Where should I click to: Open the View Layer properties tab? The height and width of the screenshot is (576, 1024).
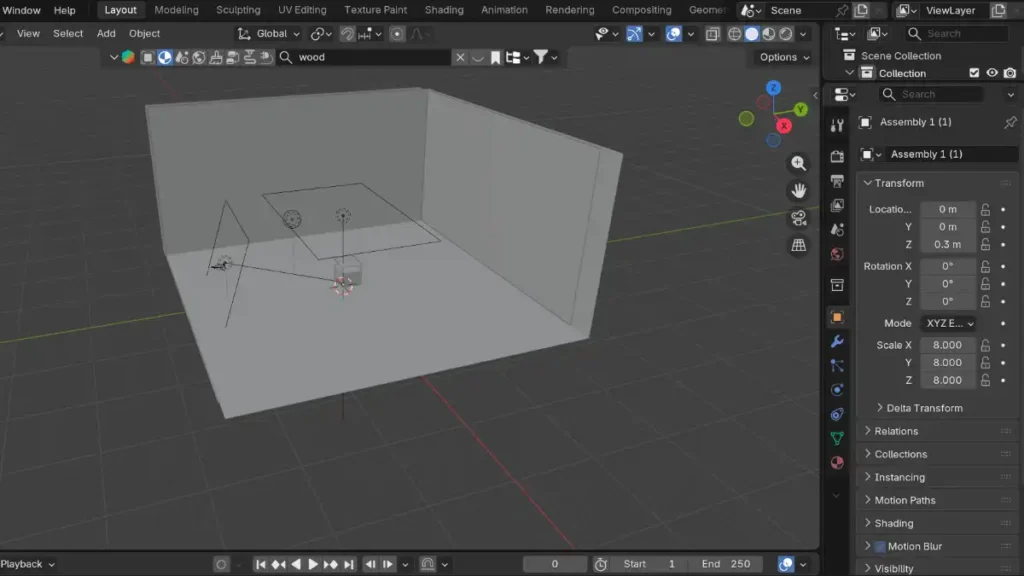tap(837, 205)
